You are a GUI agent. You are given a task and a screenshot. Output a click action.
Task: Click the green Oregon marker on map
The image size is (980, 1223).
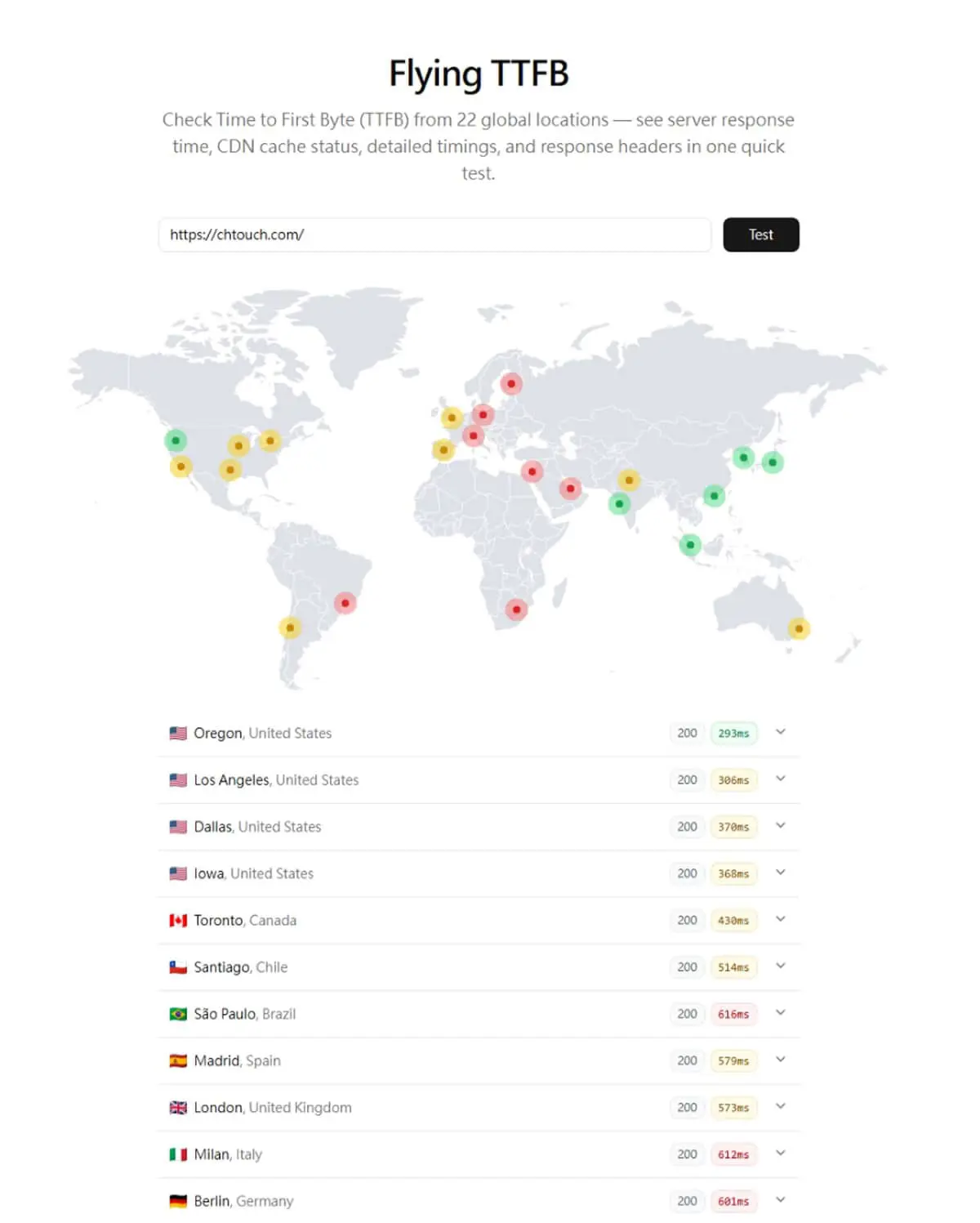(176, 440)
